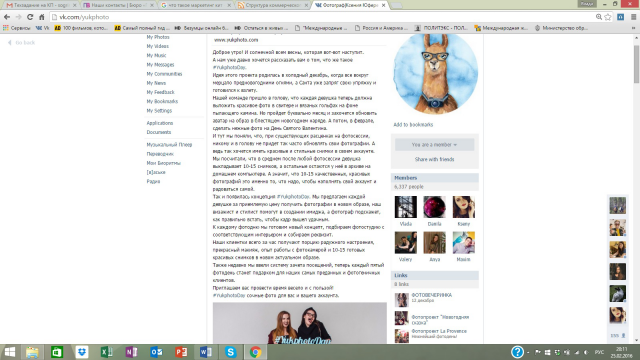This screenshot has height=360, width=640.
Task: Open member Anya's avatar
Action: click(435, 242)
